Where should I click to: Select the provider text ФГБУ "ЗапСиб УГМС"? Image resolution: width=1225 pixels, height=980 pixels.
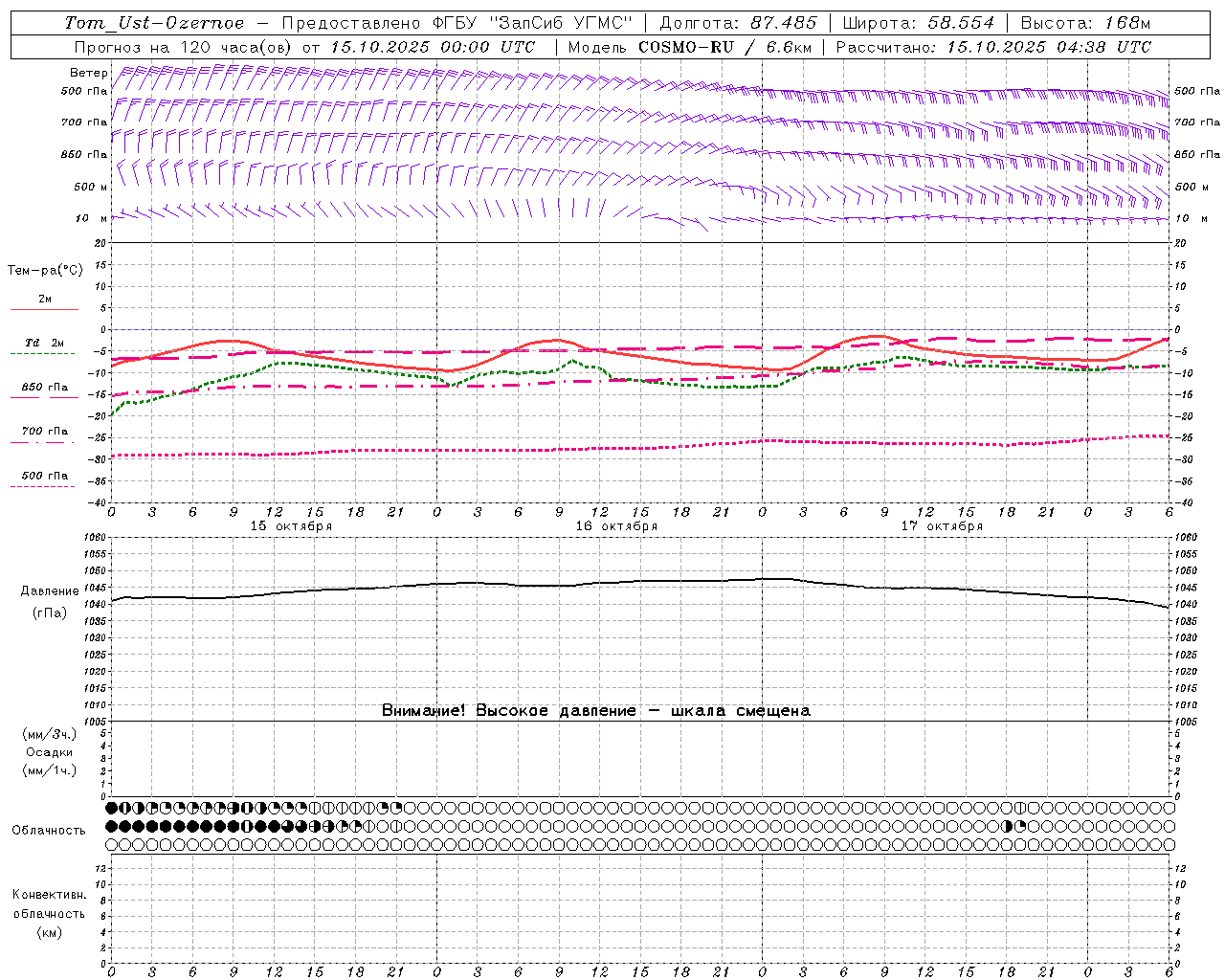[x=534, y=23]
